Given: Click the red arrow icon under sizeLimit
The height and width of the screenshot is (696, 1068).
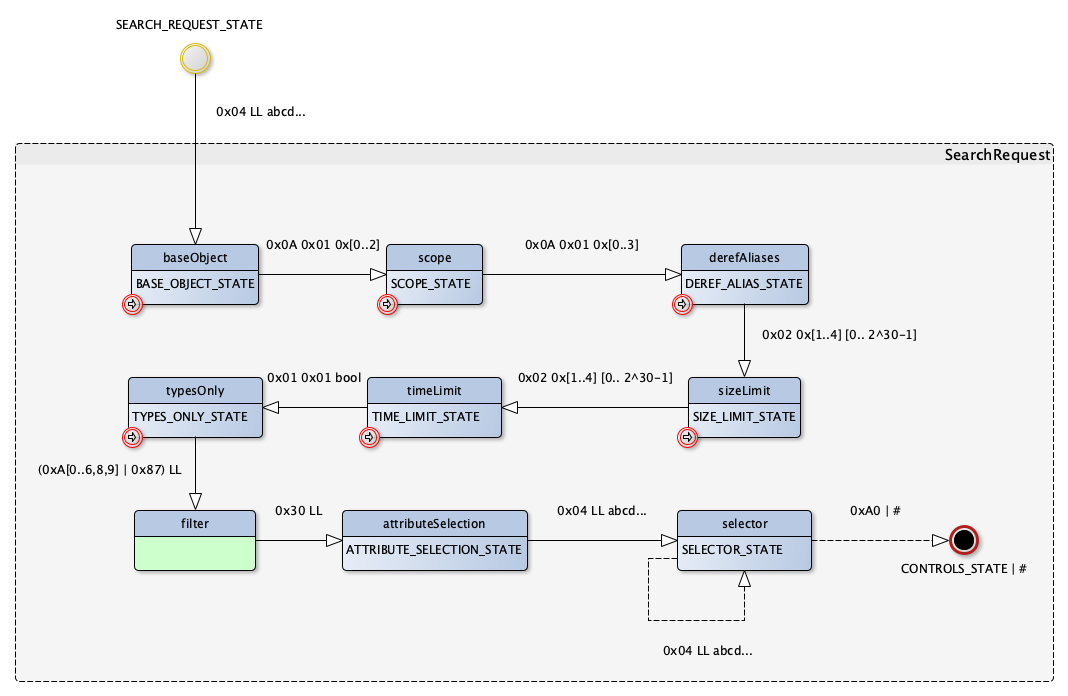Looking at the screenshot, I should tap(687, 436).
